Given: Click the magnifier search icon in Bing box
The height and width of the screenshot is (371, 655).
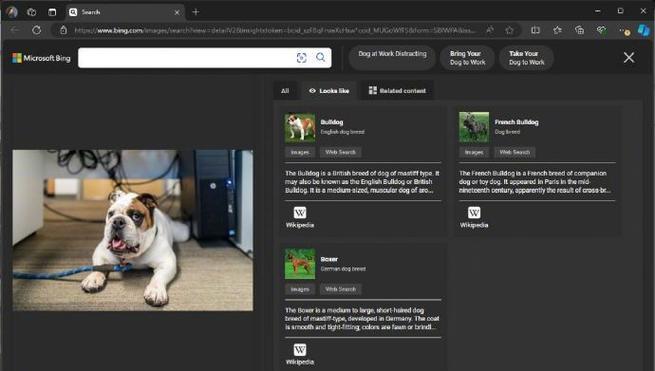Looking at the screenshot, I should [x=320, y=57].
